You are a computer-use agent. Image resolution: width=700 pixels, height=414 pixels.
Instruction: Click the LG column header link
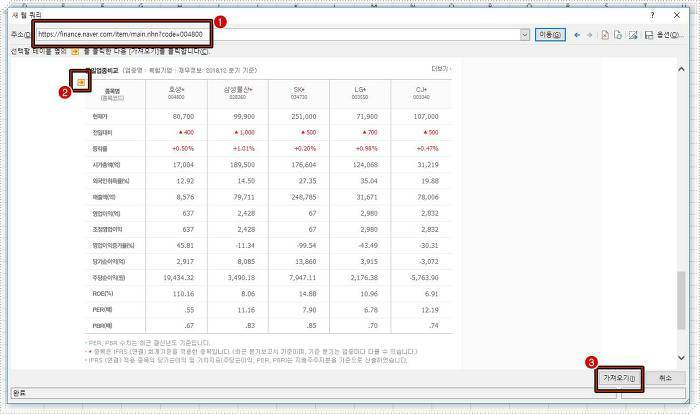[360, 90]
